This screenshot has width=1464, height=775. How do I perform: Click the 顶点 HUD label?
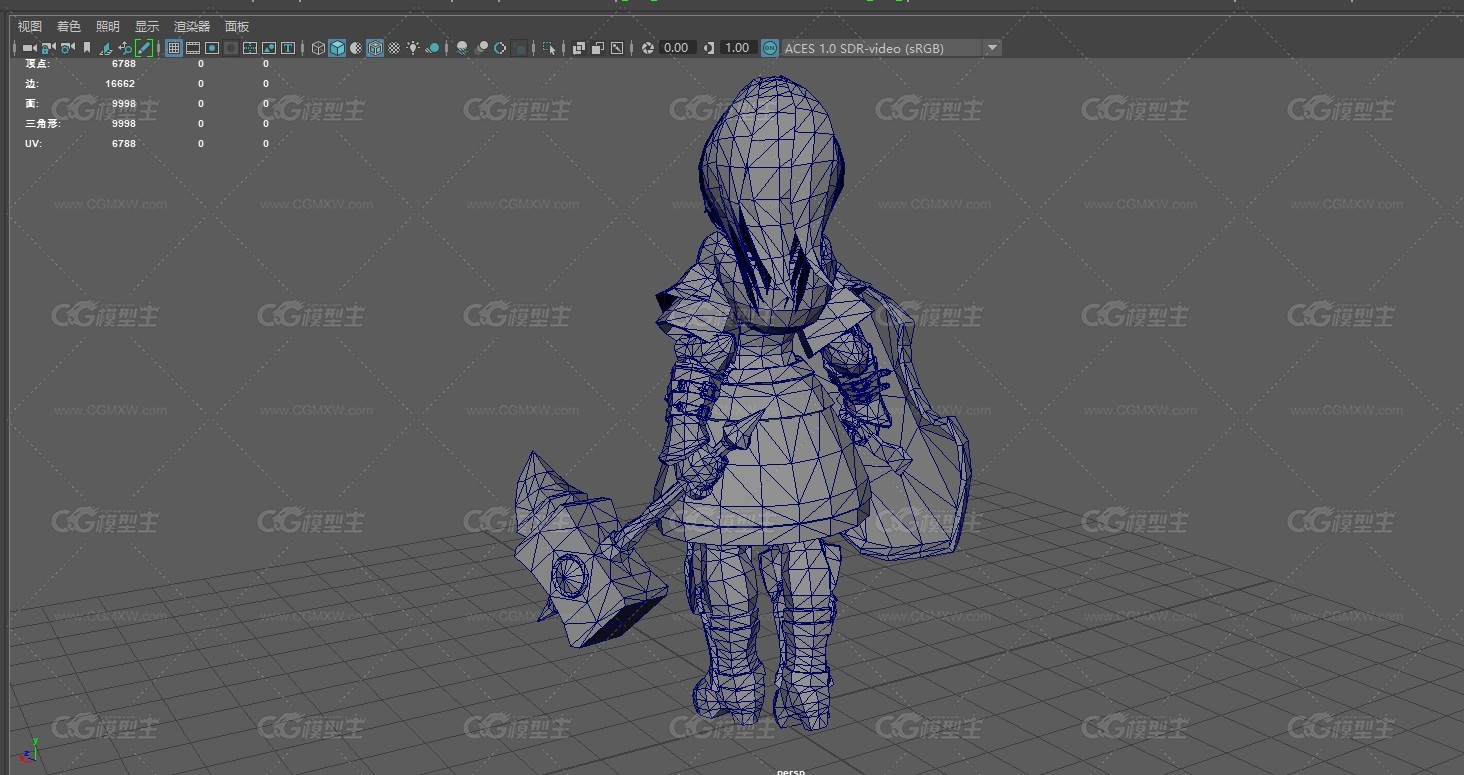[x=37, y=63]
